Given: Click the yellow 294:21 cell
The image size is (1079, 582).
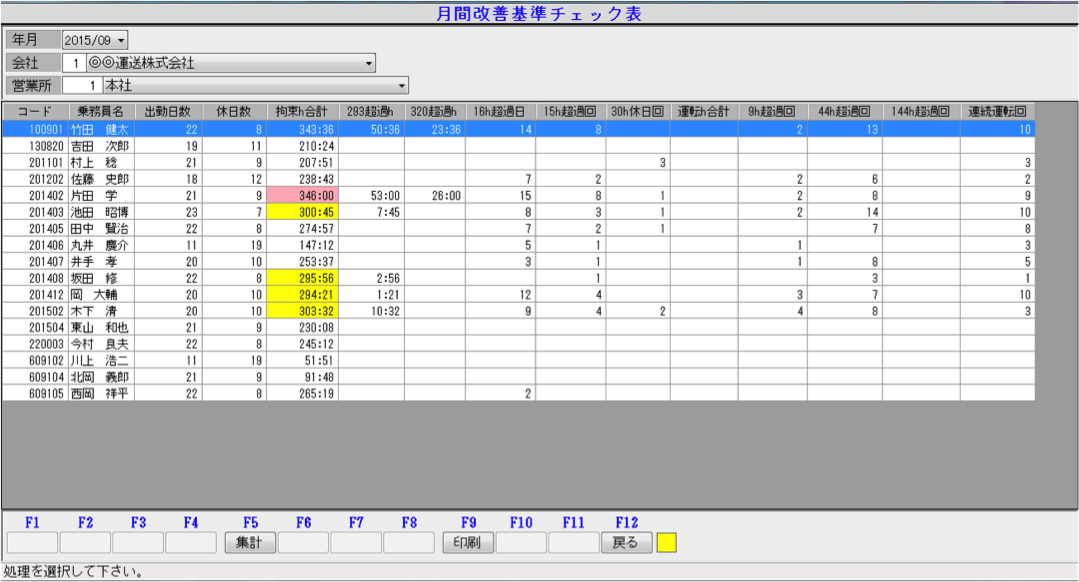Looking at the screenshot, I should pyautogui.click(x=302, y=294).
